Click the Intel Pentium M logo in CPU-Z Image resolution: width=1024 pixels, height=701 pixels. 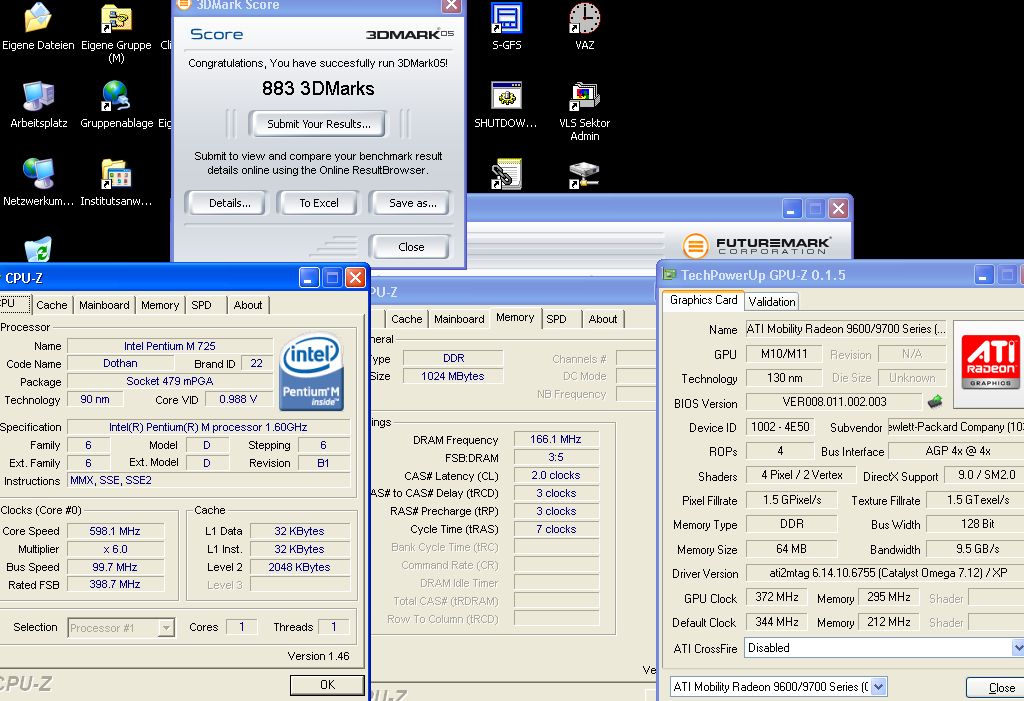click(312, 372)
